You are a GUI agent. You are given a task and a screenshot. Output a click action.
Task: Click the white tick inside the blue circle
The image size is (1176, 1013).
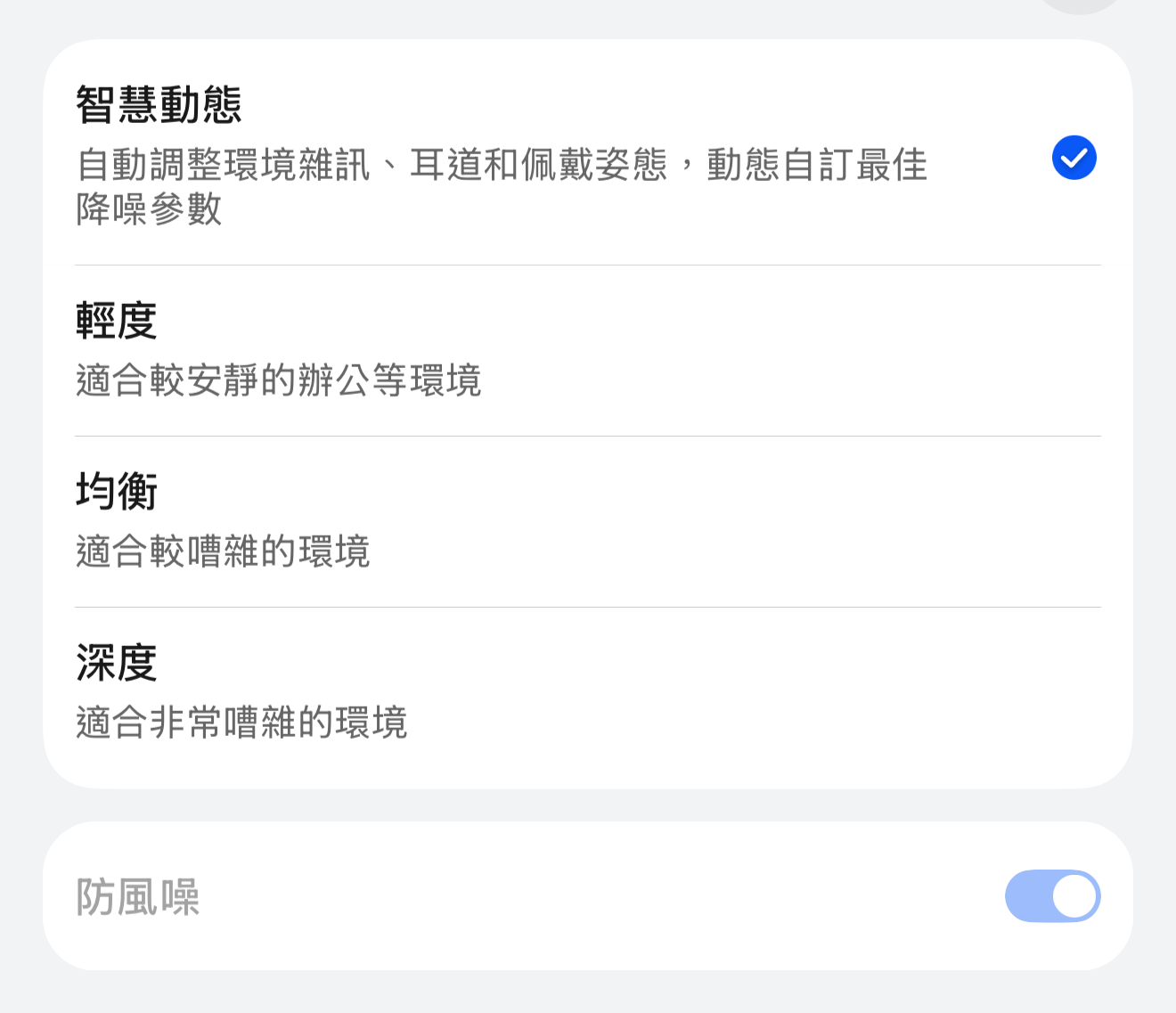(1074, 159)
